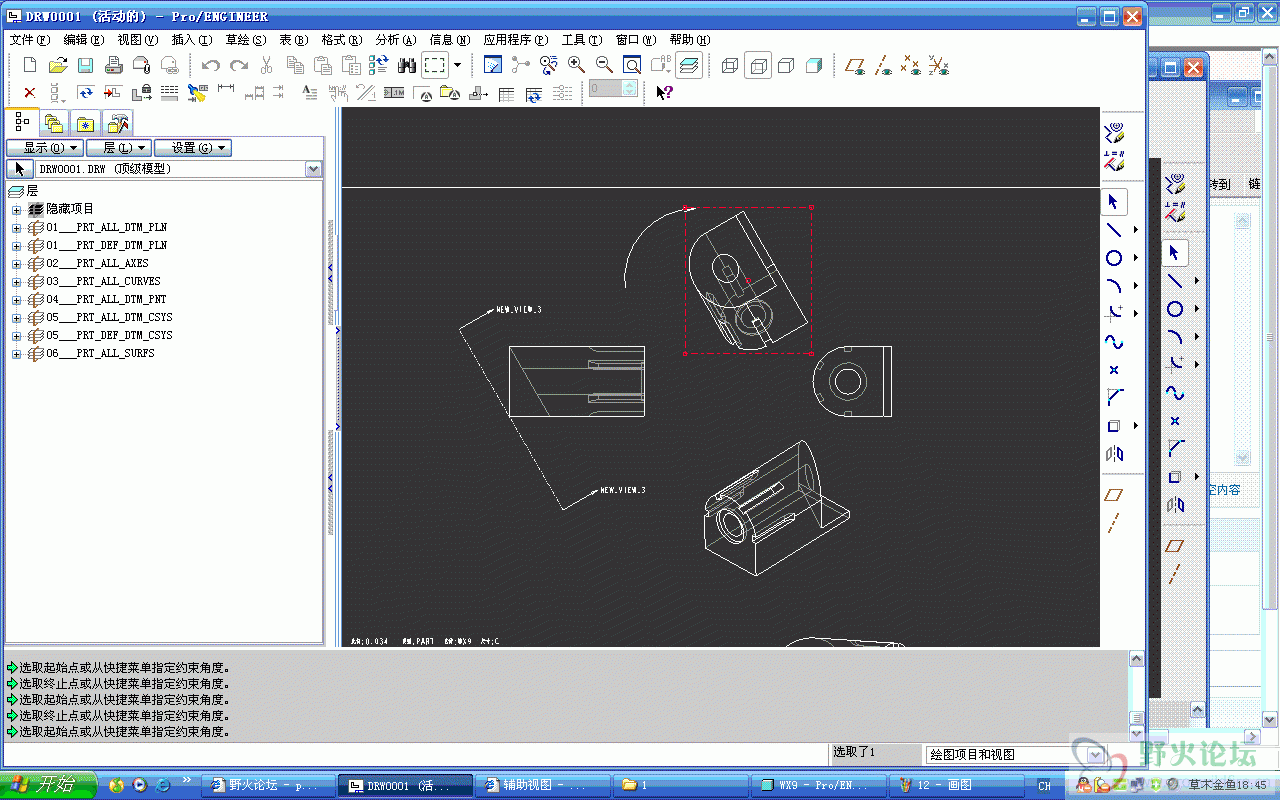Open the 工具 menu

581,40
